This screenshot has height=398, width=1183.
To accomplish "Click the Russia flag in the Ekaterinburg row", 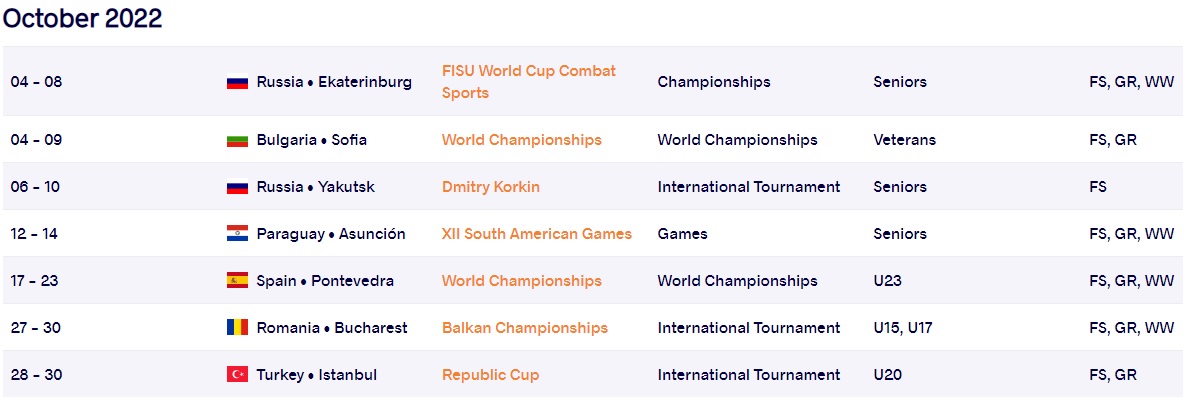I will pyautogui.click(x=238, y=82).
